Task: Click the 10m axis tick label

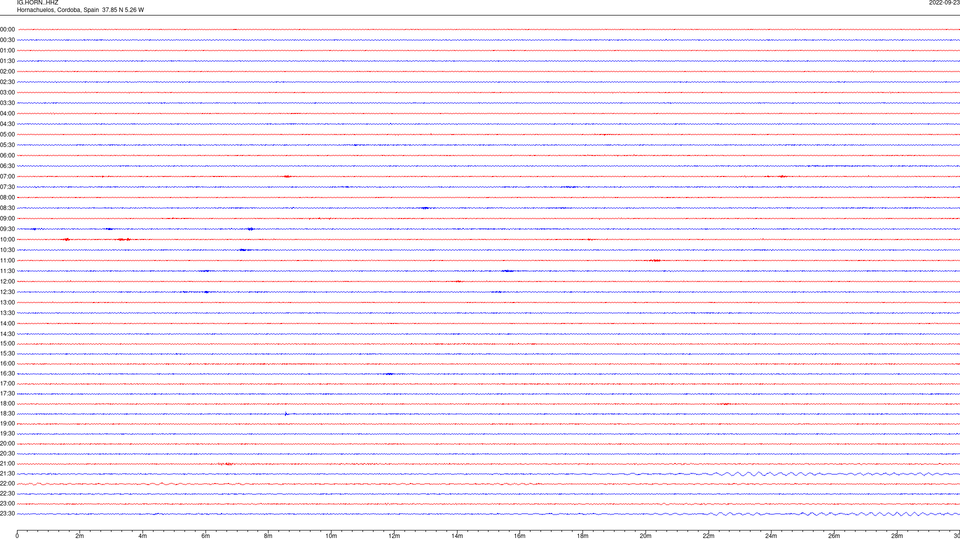Action: (x=331, y=536)
